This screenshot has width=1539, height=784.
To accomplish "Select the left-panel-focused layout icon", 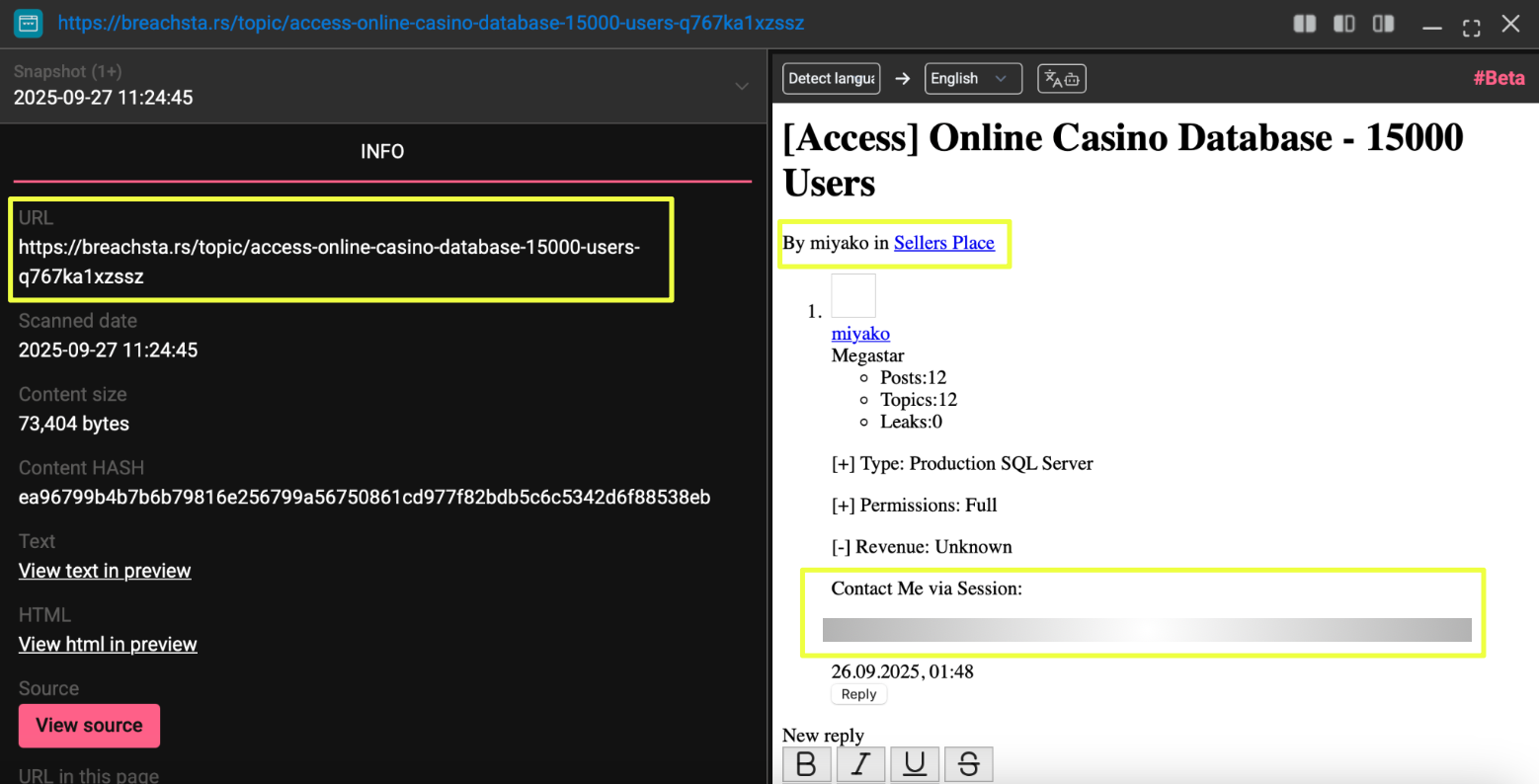I will click(x=1343, y=24).
